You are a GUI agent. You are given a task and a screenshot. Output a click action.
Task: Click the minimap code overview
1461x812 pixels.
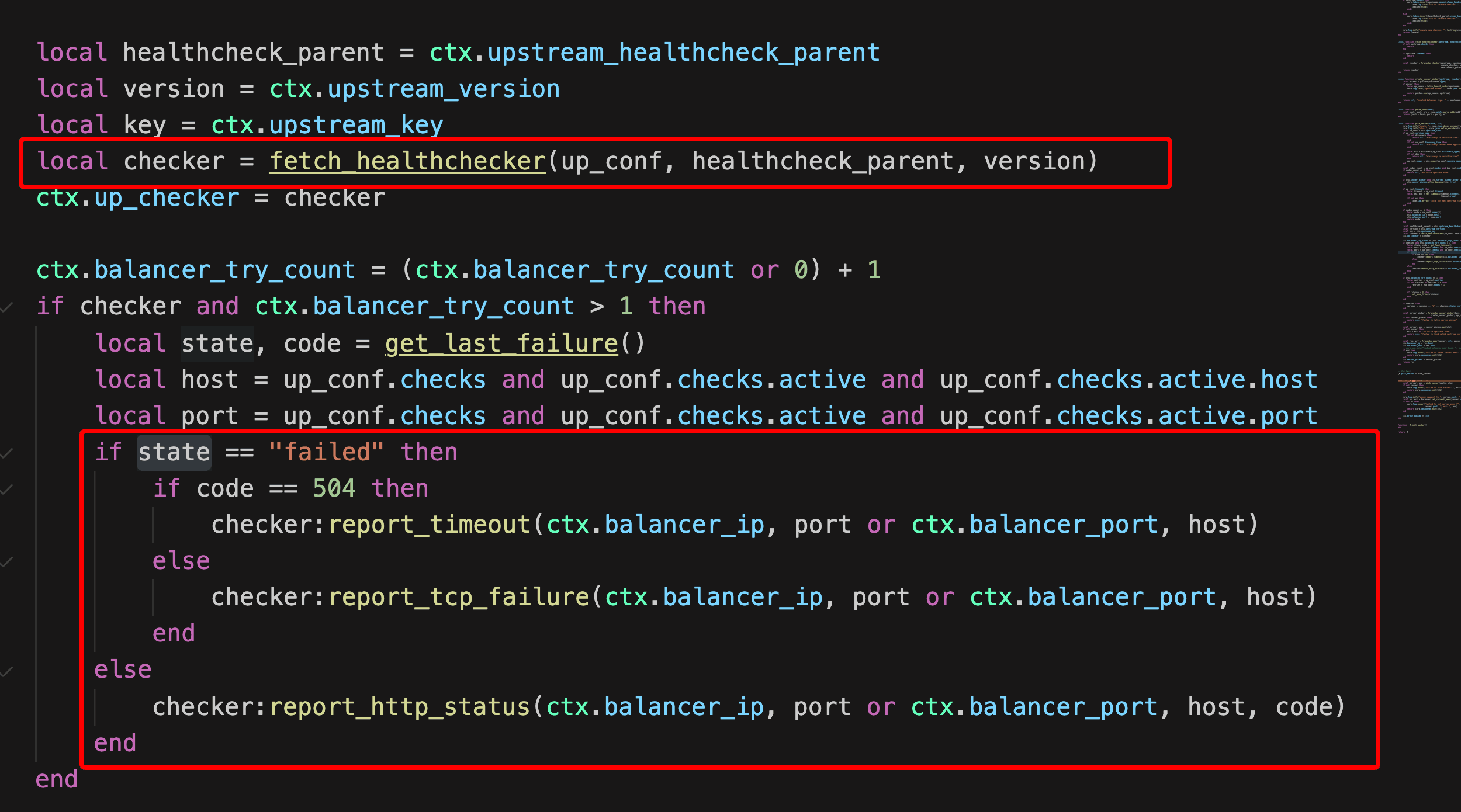point(1429,175)
